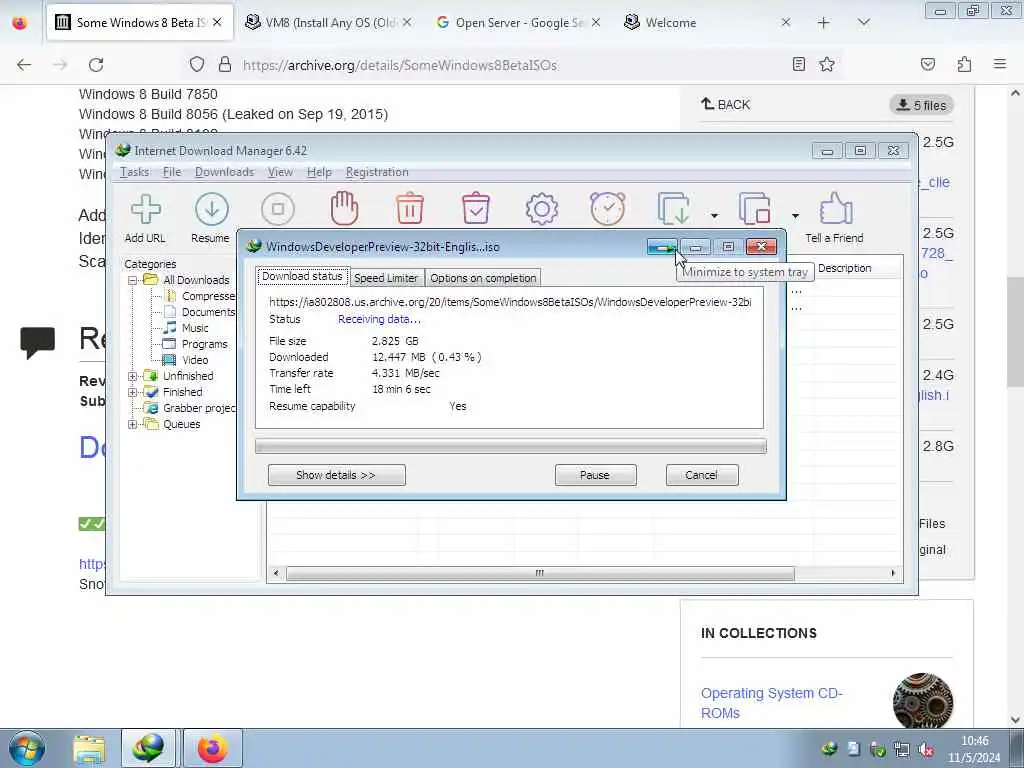Select the Documents category
Viewport: 1024px width, 768px height.
[200, 312]
